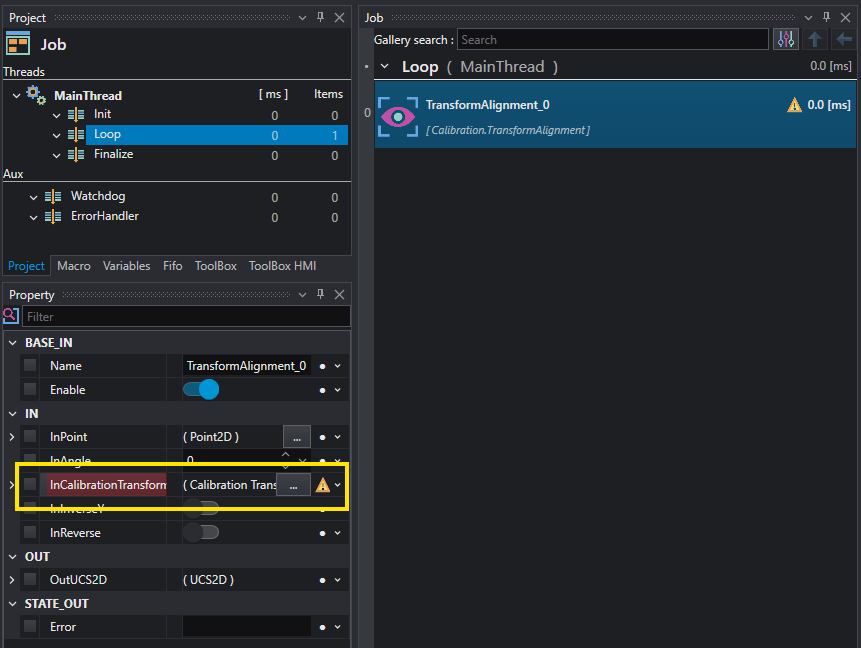Click the link dot for InPoint property

tap(322, 438)
